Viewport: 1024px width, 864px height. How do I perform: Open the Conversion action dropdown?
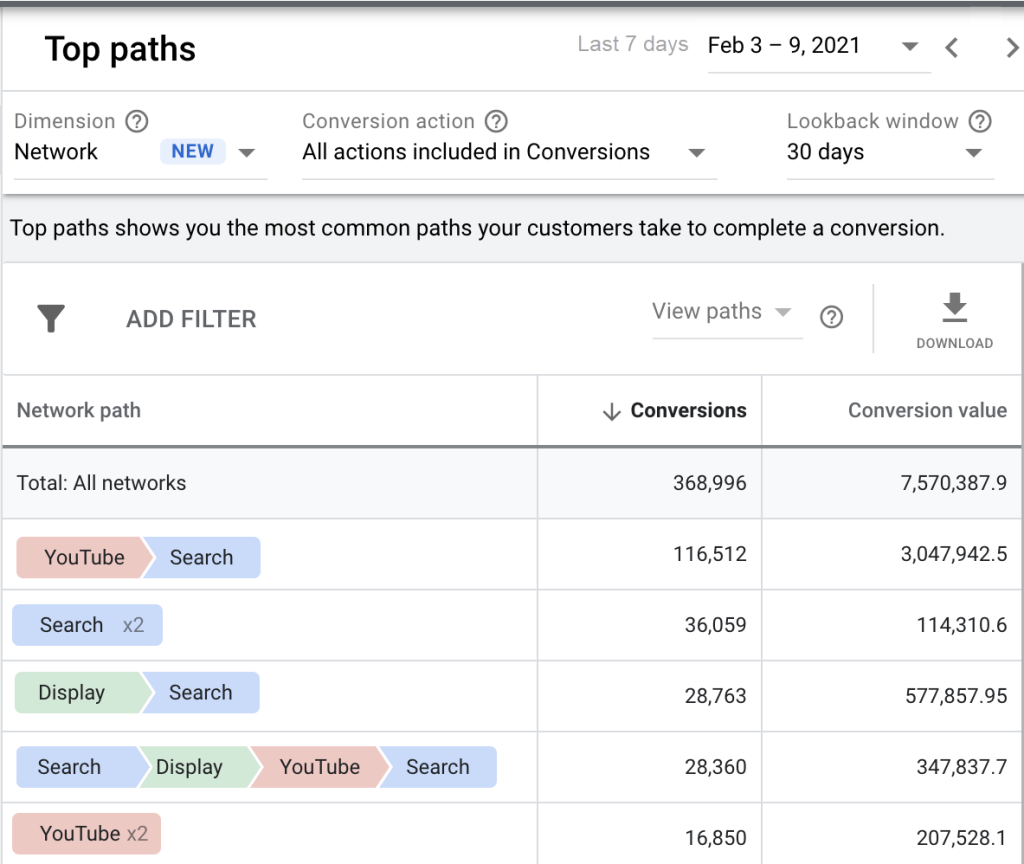(x=697, y=153)
